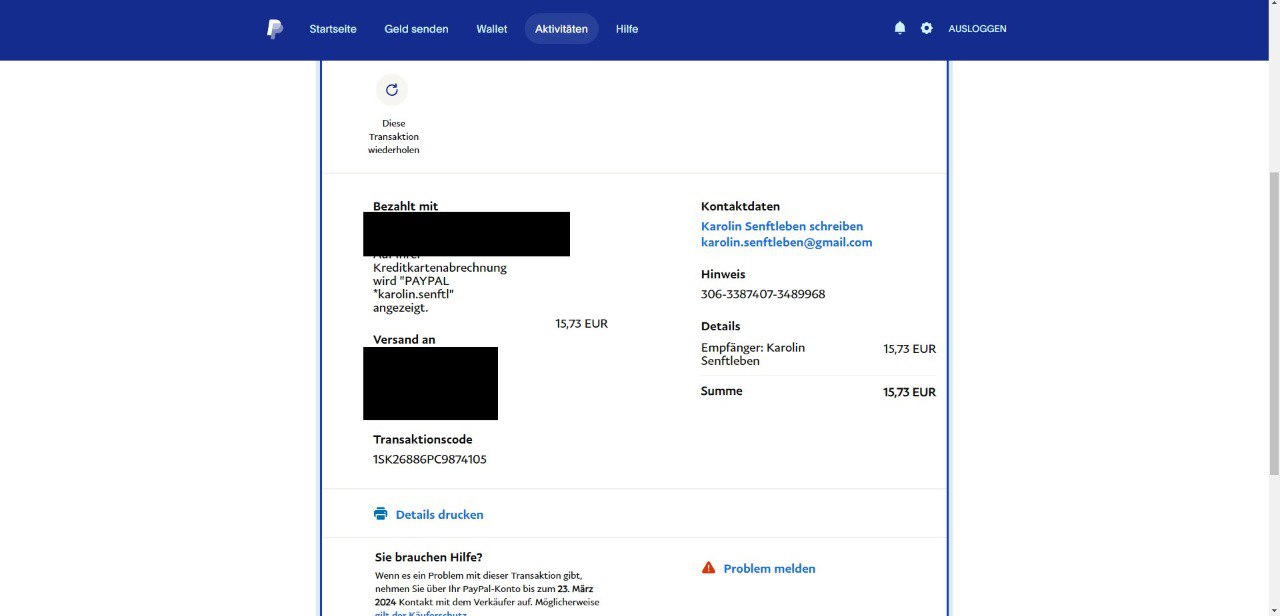The image size is (1280, 616).
Task: Click the Details drucken link
Action: click(439, 514)
